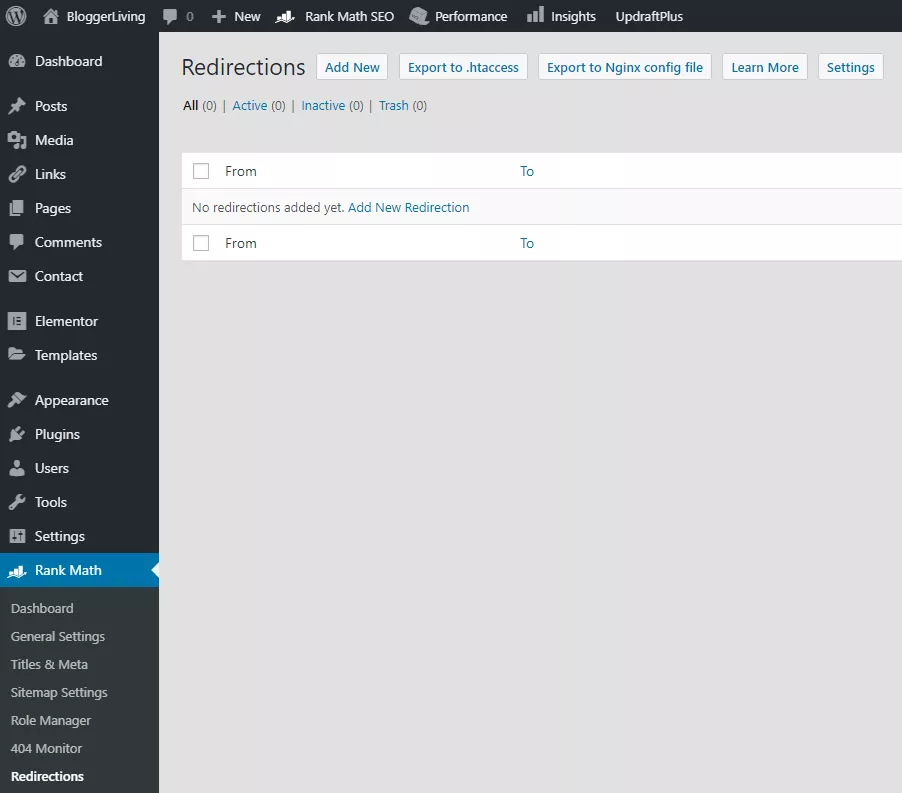Click the Users person icon
Screen dimensions: 902x793
click(17, 468)
